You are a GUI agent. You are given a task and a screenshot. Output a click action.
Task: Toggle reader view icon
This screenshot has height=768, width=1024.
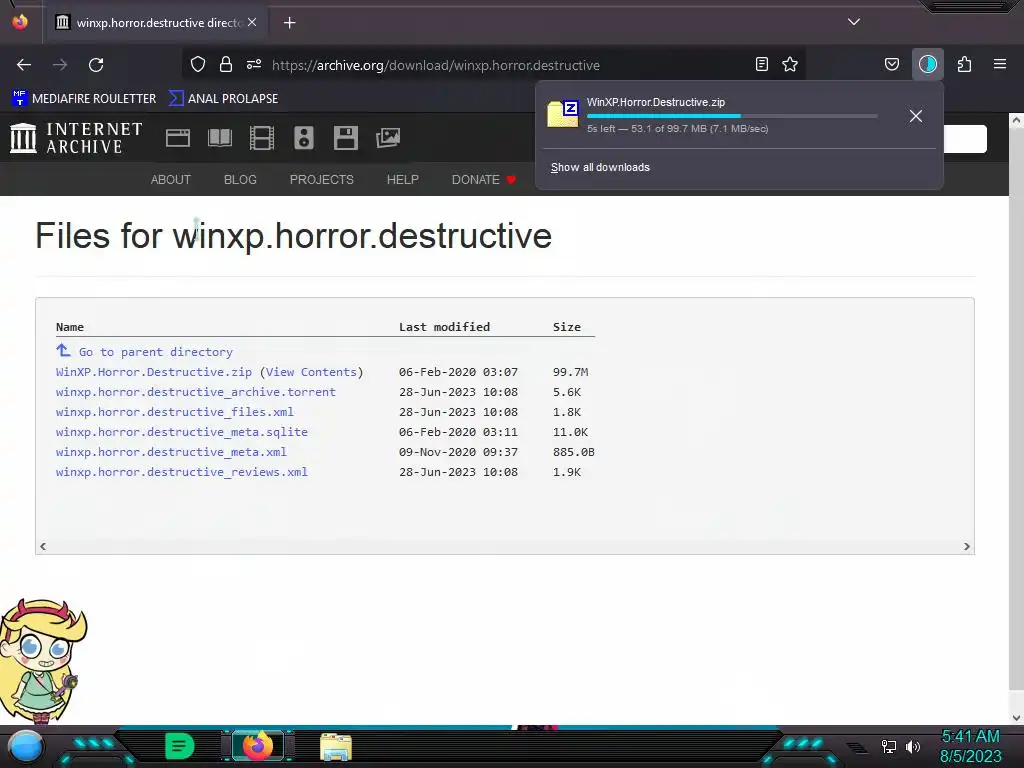pyautogui.click(x=761, y=64)
